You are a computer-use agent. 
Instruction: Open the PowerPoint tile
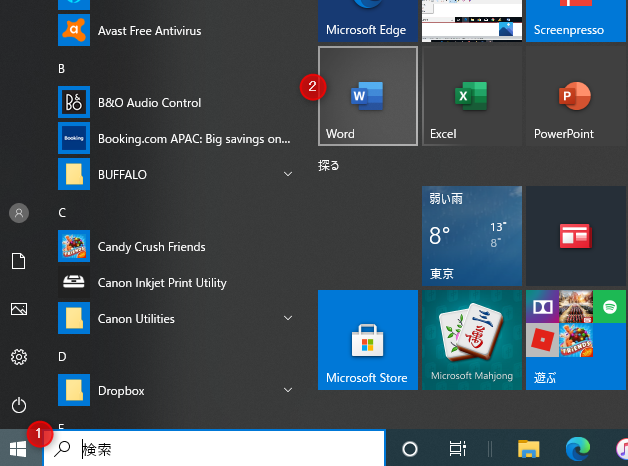(575, 96)
